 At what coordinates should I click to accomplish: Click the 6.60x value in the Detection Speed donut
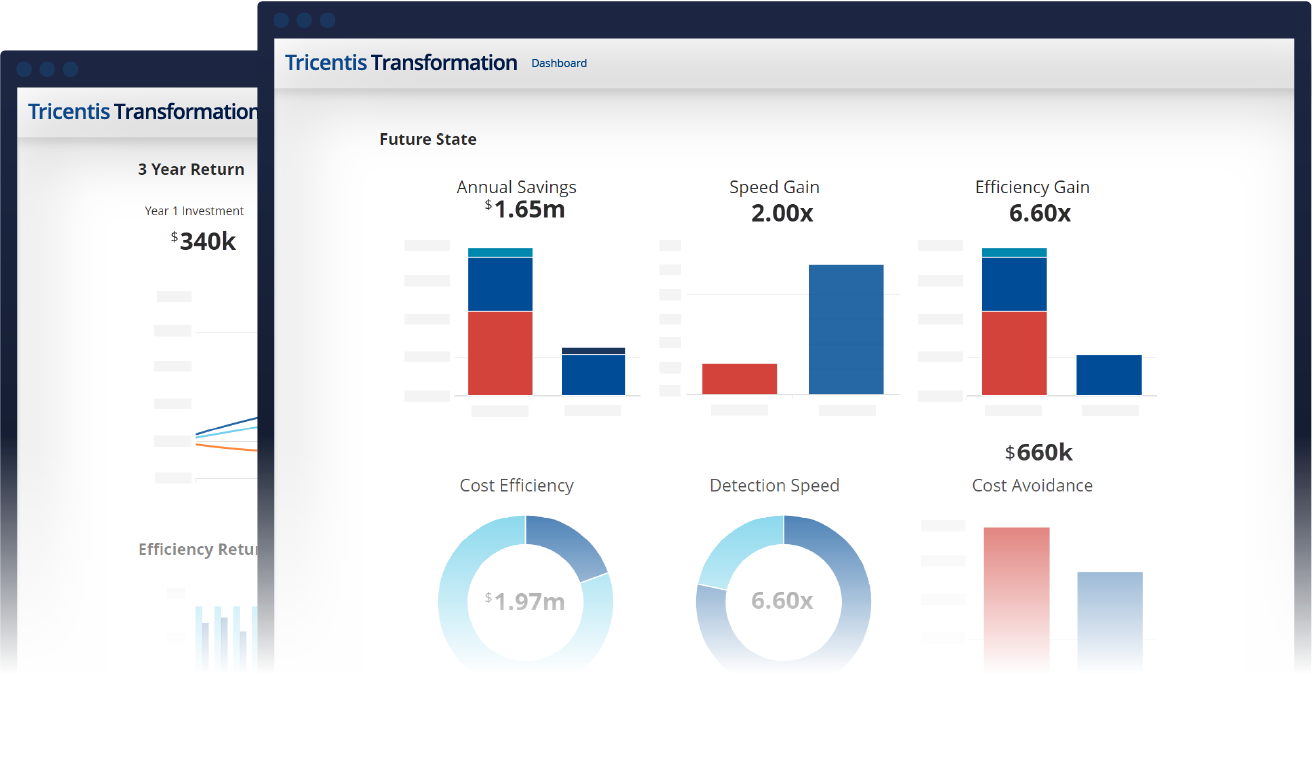point(782,601)
